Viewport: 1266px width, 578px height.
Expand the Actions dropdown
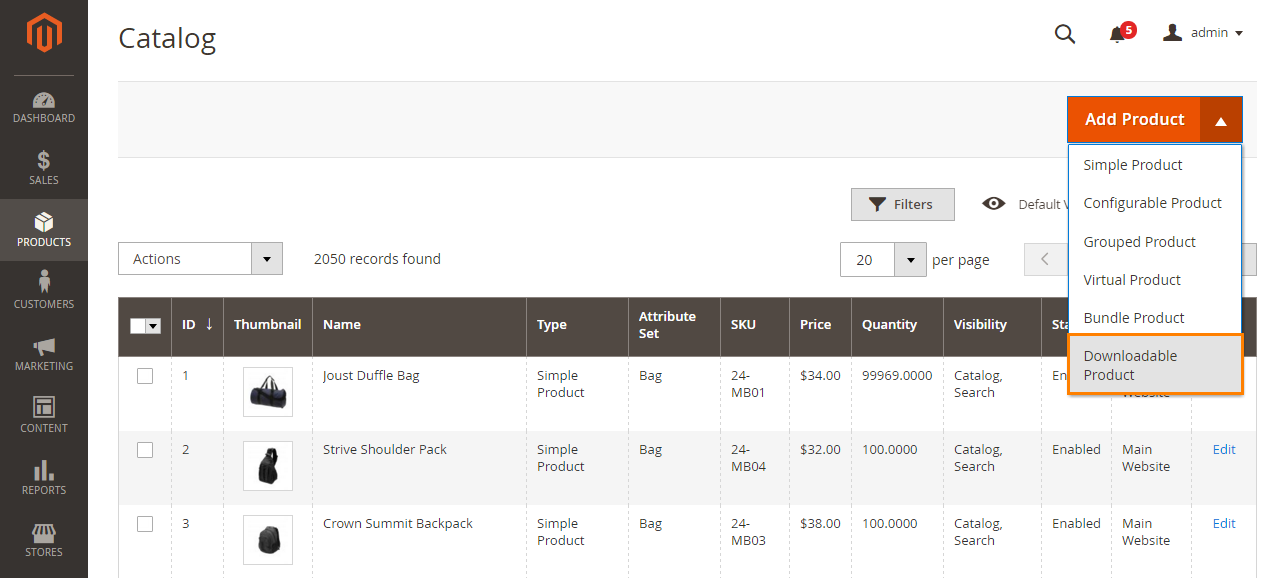tap(200, 259)
